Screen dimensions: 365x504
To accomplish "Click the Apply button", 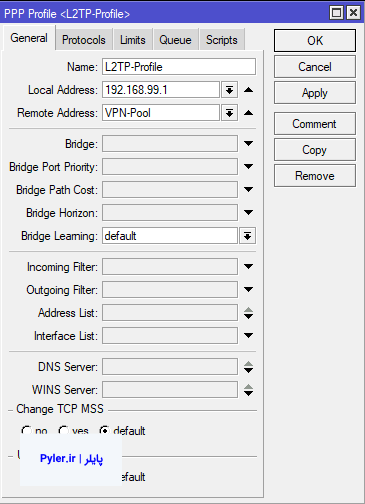I will pyautogui.click(x=315, y=93).
